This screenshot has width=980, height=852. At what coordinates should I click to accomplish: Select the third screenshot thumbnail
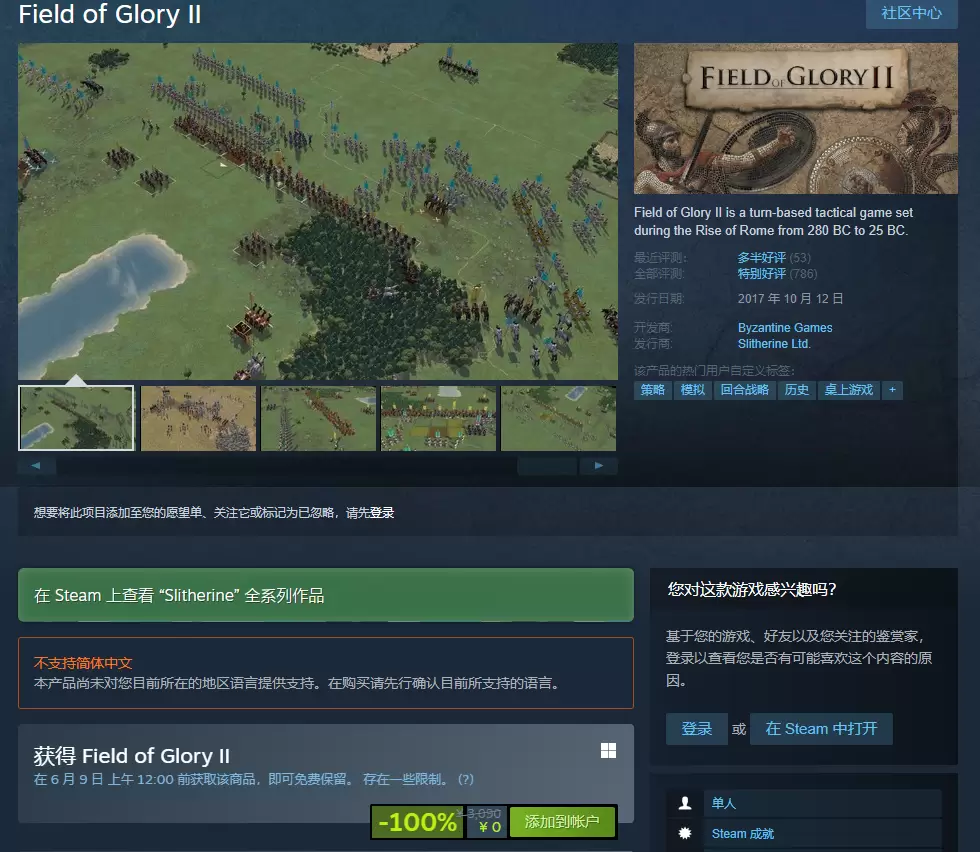coord(318,418)
